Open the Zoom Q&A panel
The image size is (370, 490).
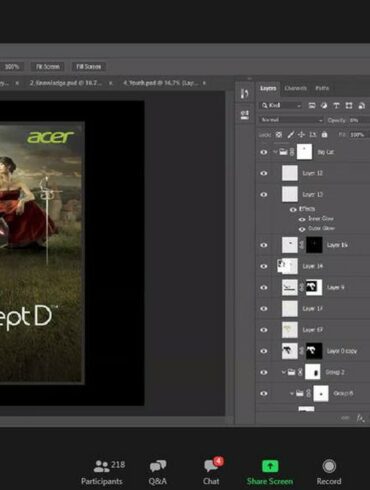click(158, 472)
